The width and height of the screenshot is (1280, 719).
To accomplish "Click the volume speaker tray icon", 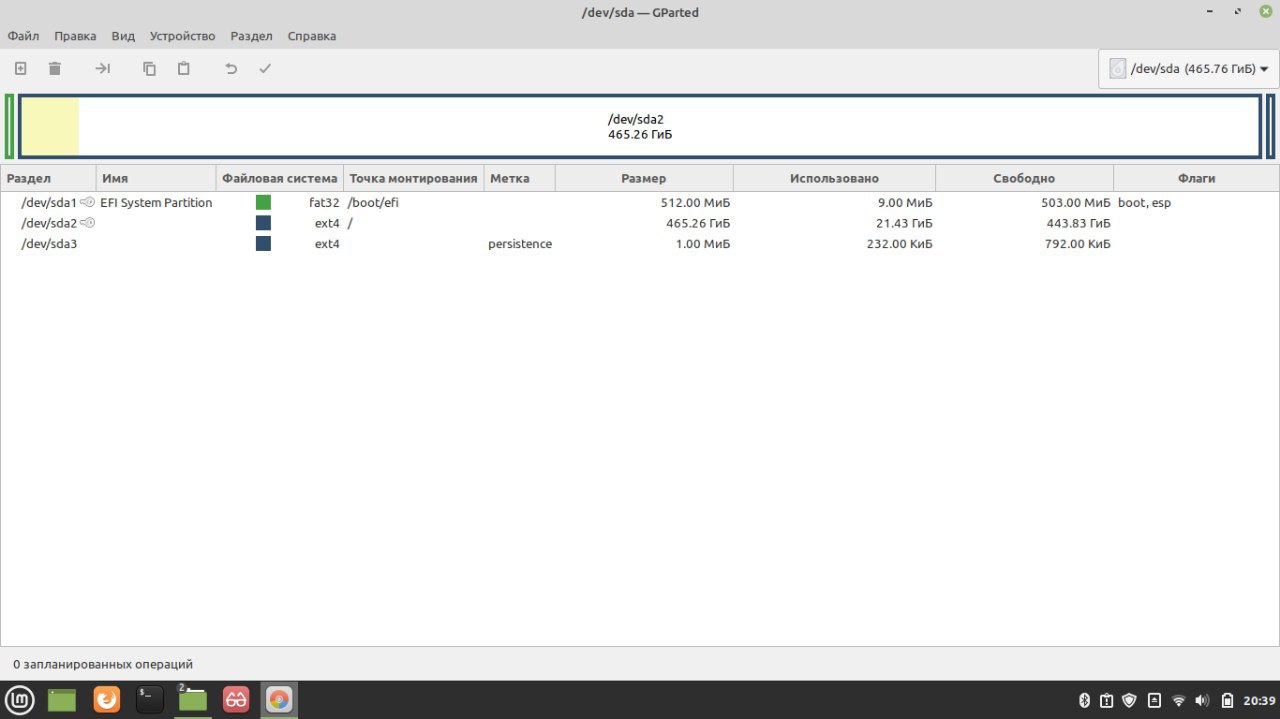I will click(x=1202, y=700).
